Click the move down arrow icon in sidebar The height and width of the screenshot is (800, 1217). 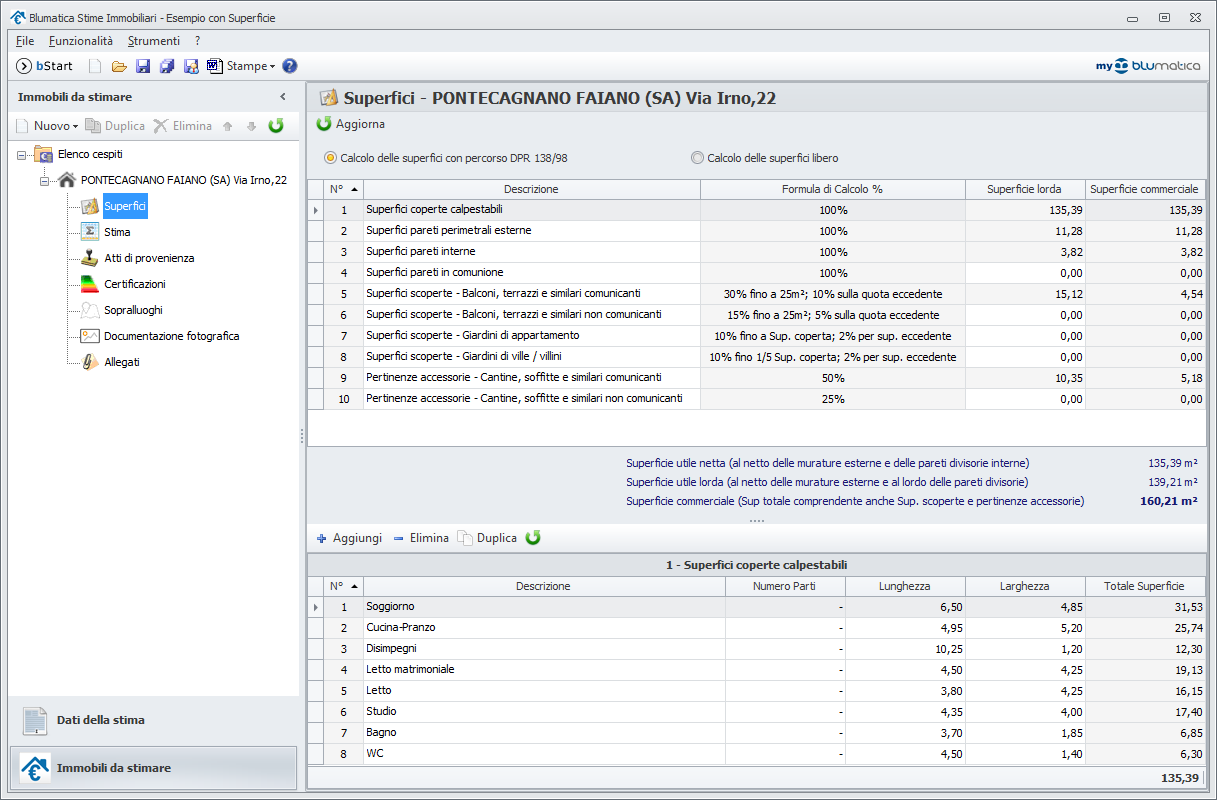coord(251,126)
